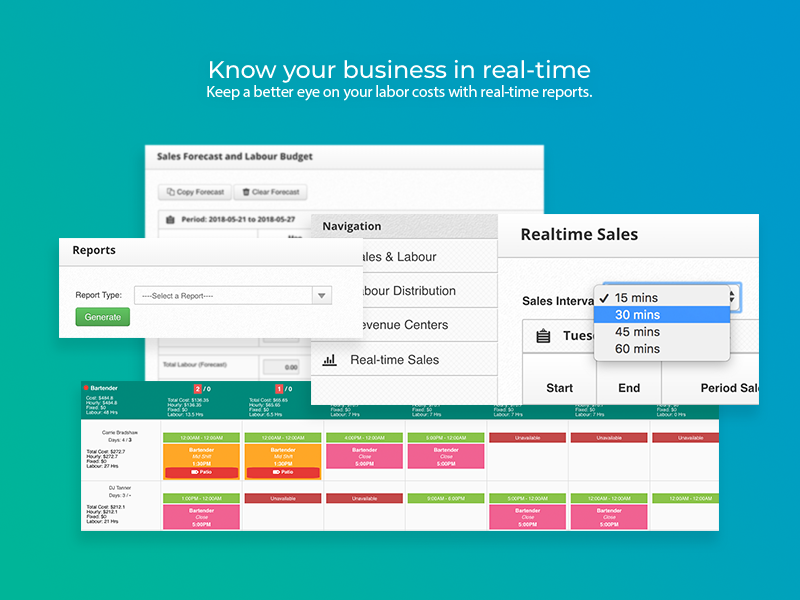The width and height of the screenshot is (800, 600).
Task: Click Carrie's Close shift under 5:00PM availability
Action: 446,457
